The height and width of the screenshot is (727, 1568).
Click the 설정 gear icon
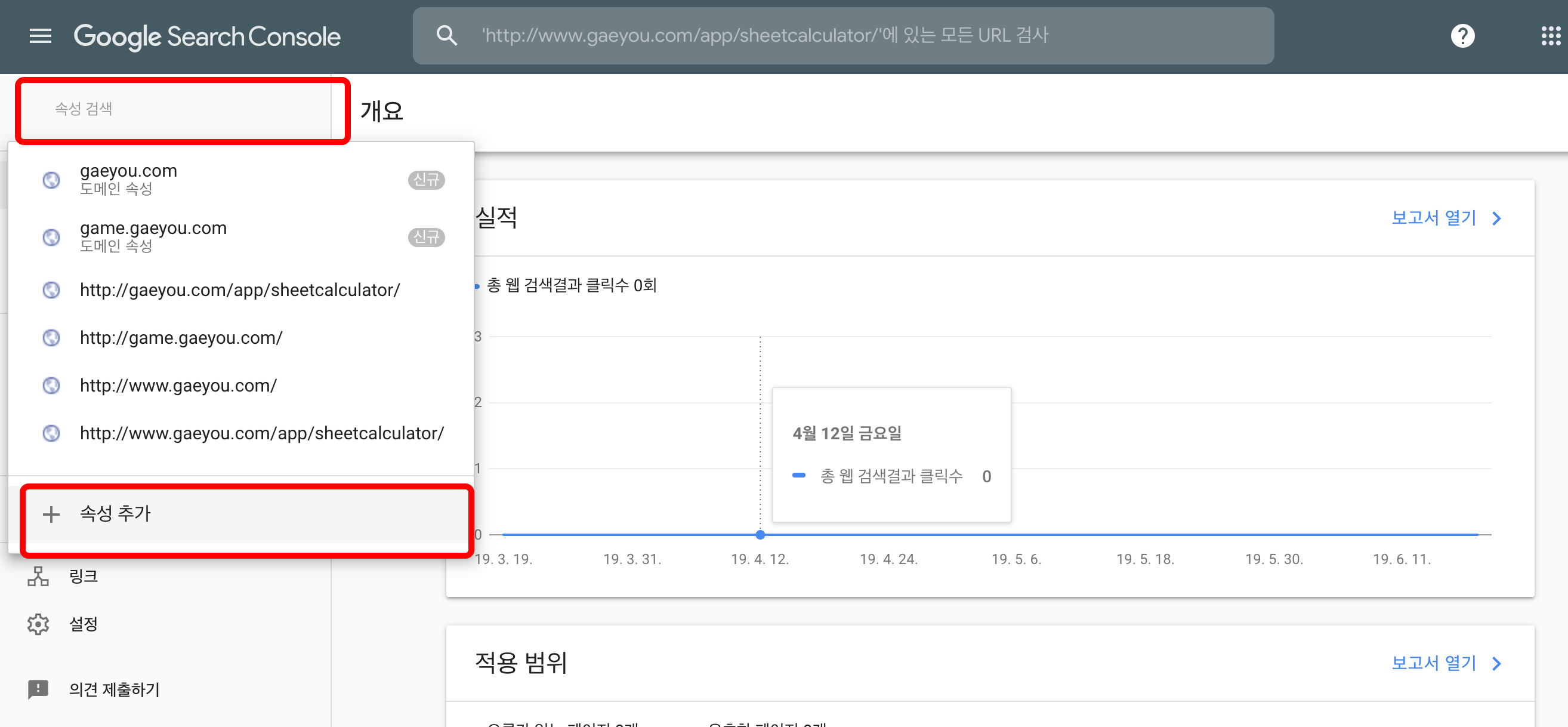(38, 624)
